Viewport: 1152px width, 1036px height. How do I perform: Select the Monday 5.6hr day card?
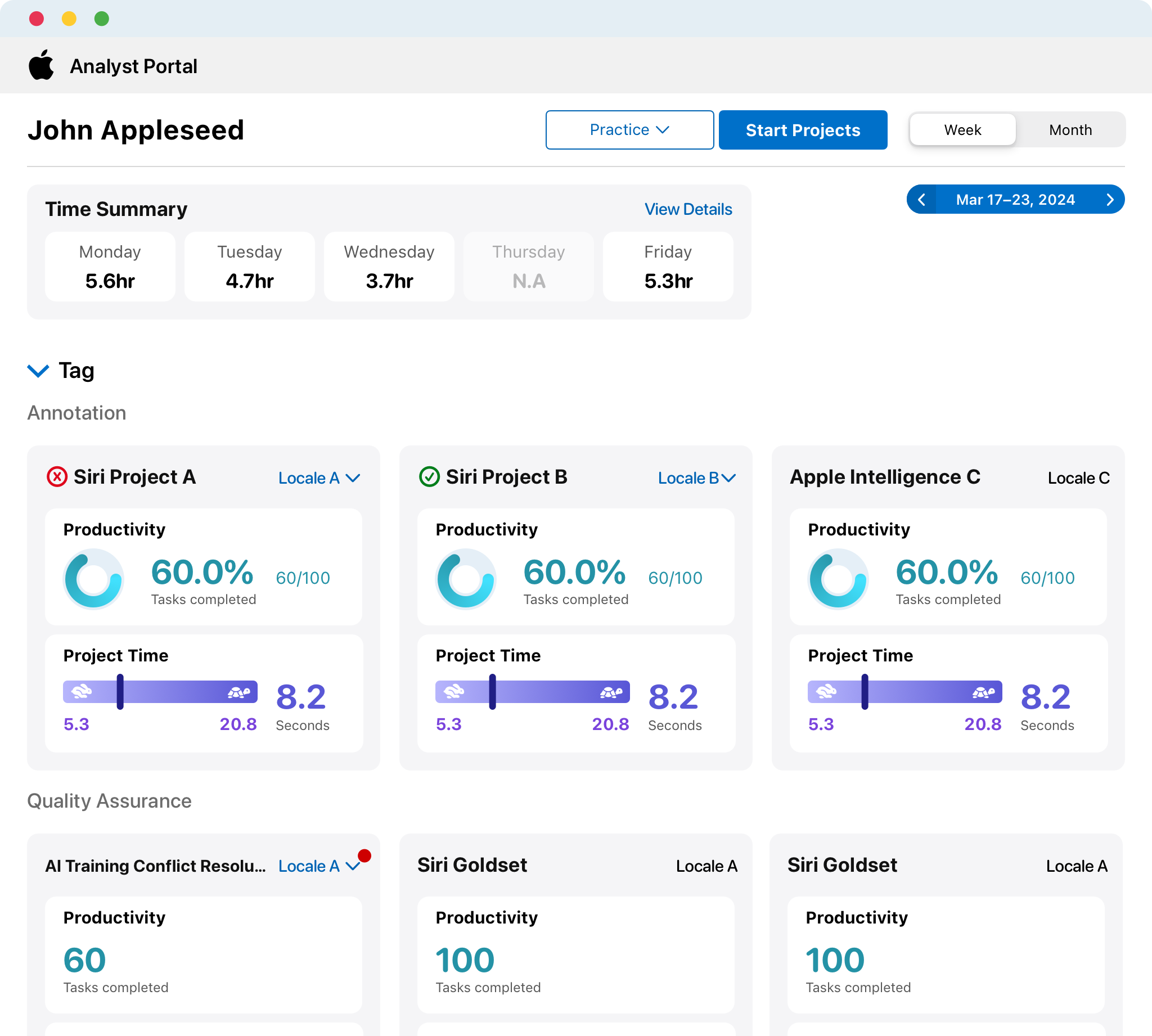tap(110, 267)
